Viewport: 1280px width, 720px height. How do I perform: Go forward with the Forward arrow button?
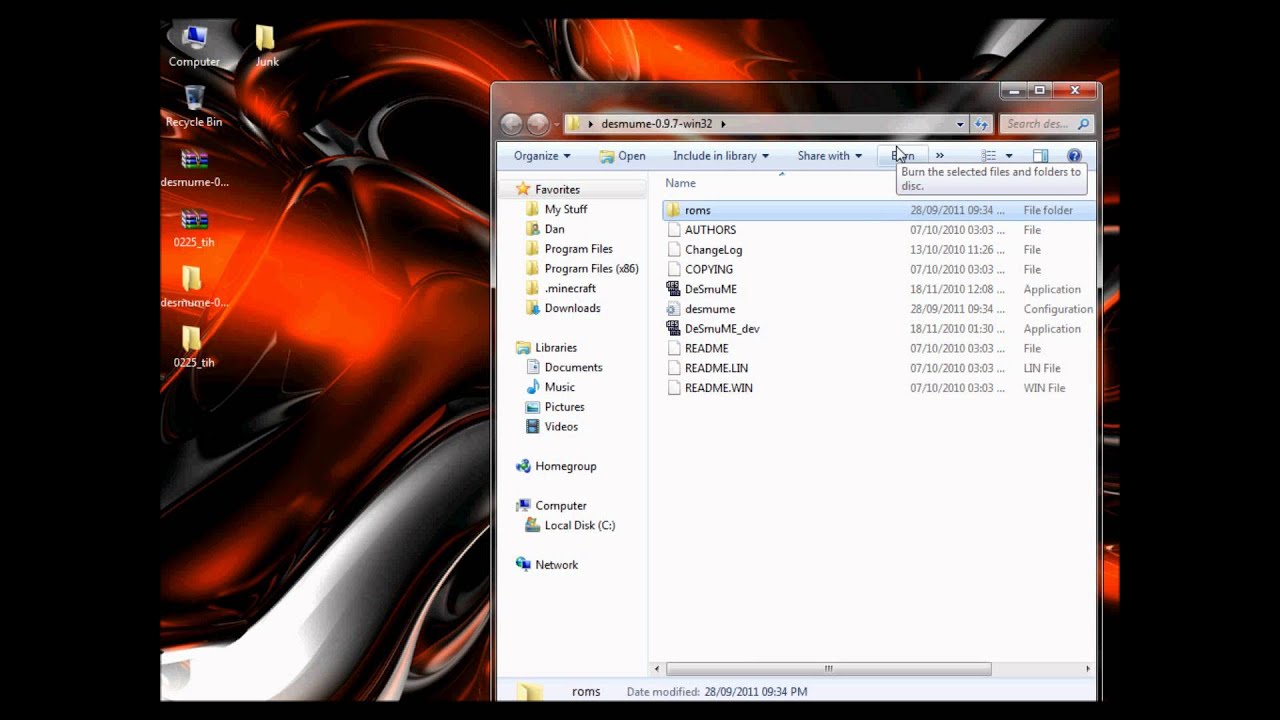538,124
